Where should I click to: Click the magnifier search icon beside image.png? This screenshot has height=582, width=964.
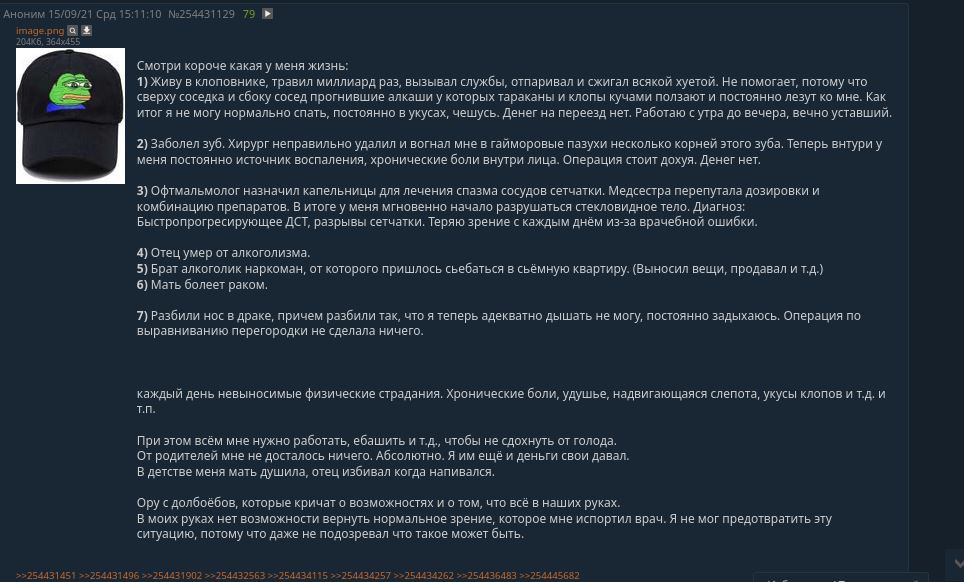tap(73, 30)
